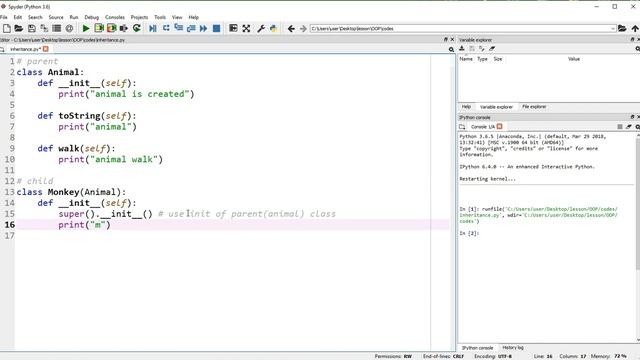Image resolution: width=640 pixels, height=360 pixels.
Task: Browse editor tabs icon
Action: (2, 49)
